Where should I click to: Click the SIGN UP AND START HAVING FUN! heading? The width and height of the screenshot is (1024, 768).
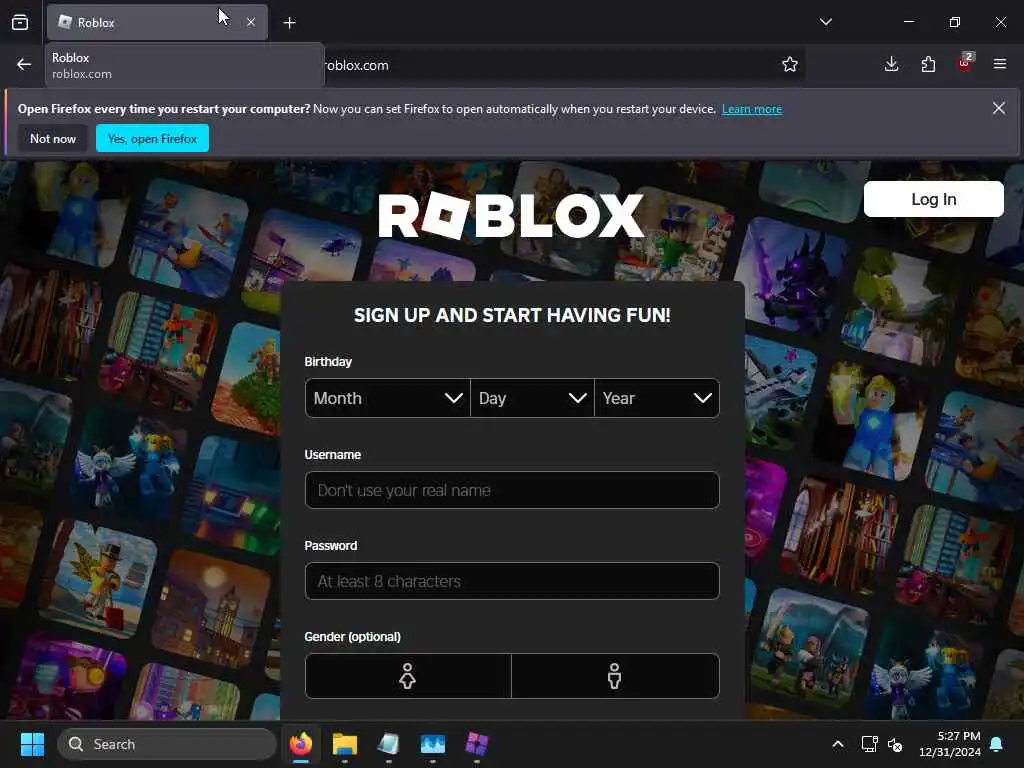coord(512,315)
